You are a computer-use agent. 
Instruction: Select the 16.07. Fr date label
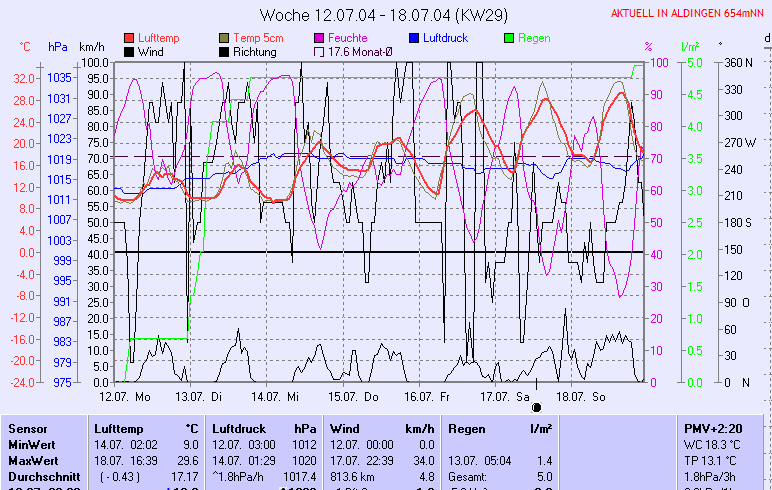click(426, 396)
